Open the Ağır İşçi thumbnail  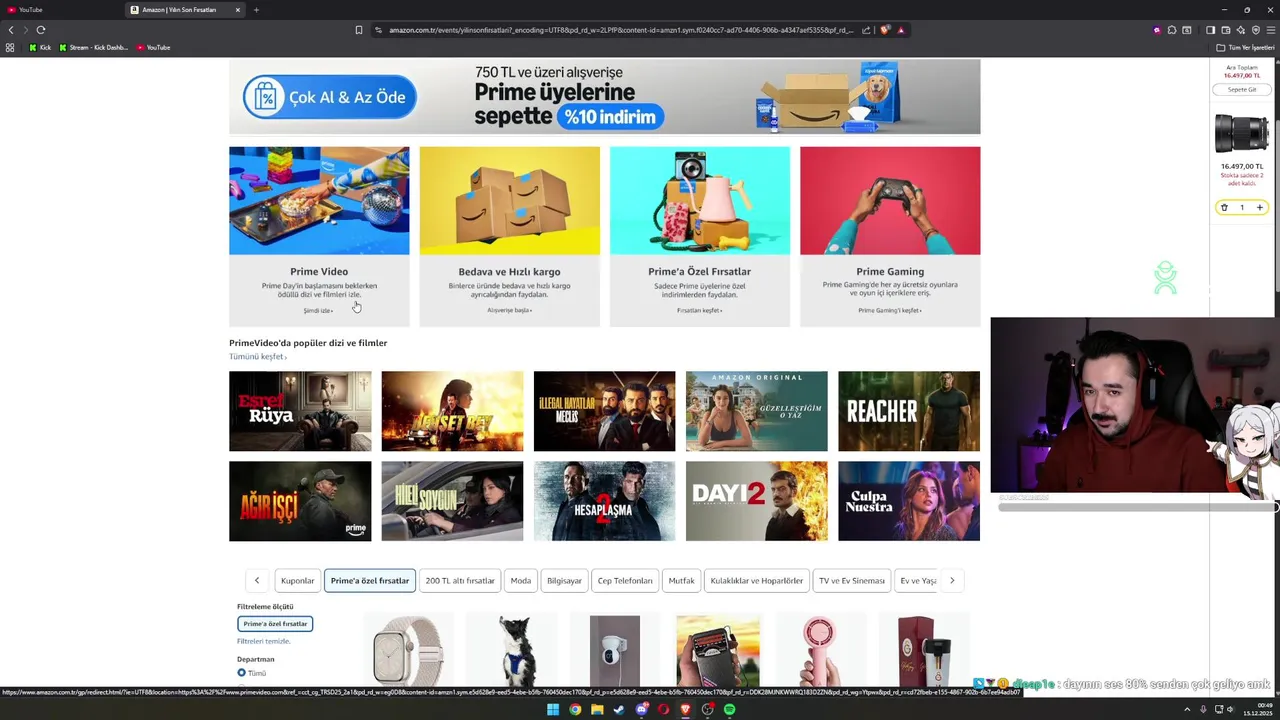click(x=300, y=501)
